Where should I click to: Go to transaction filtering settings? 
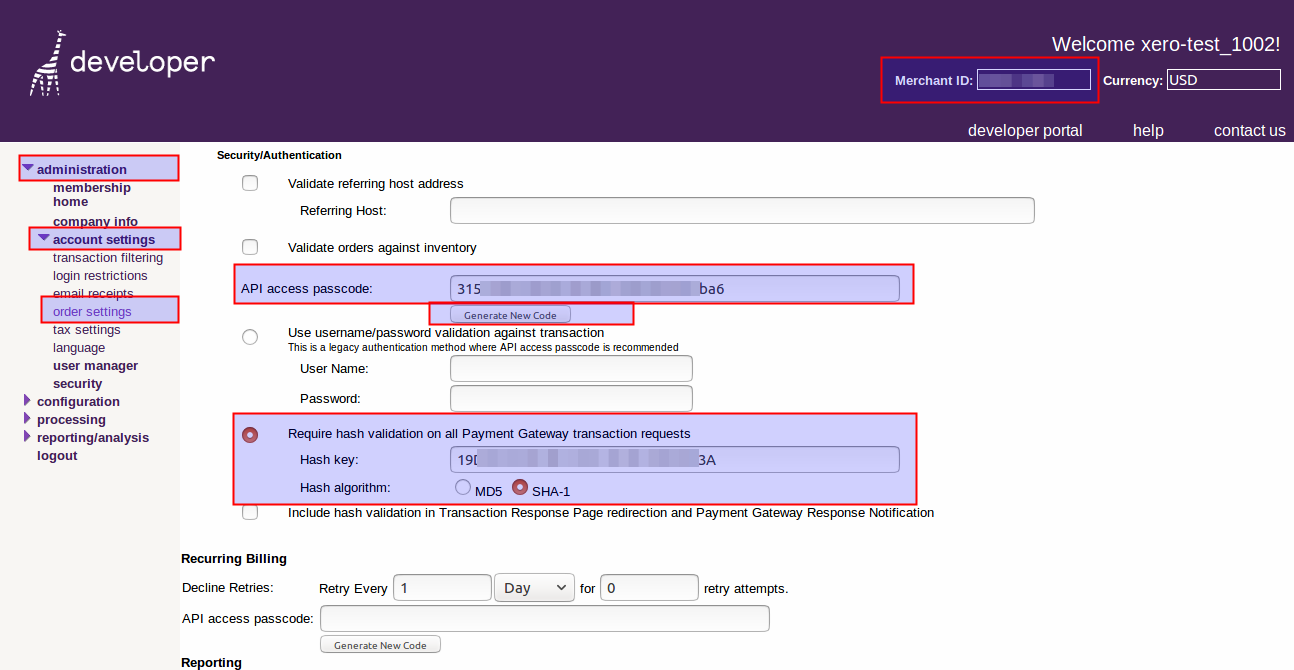[108, 258]
